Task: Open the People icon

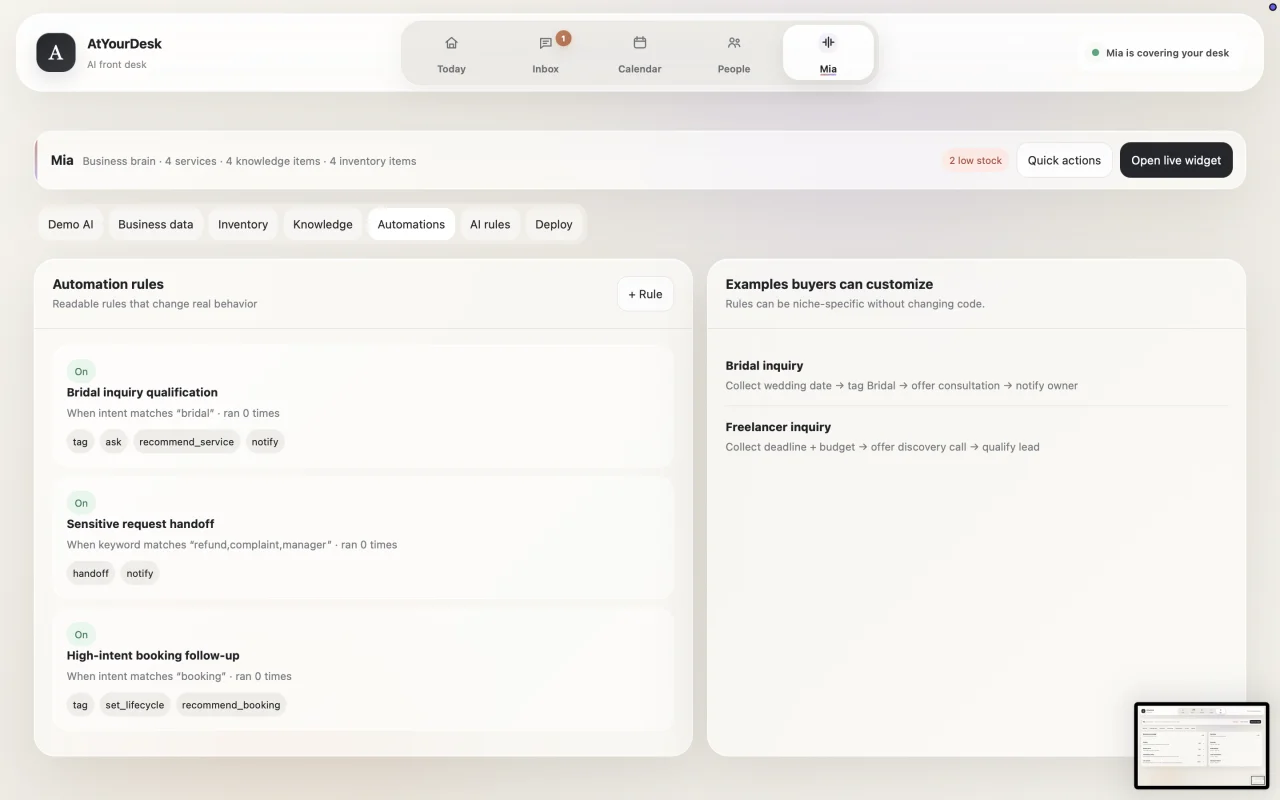Action: coord(734,43)
